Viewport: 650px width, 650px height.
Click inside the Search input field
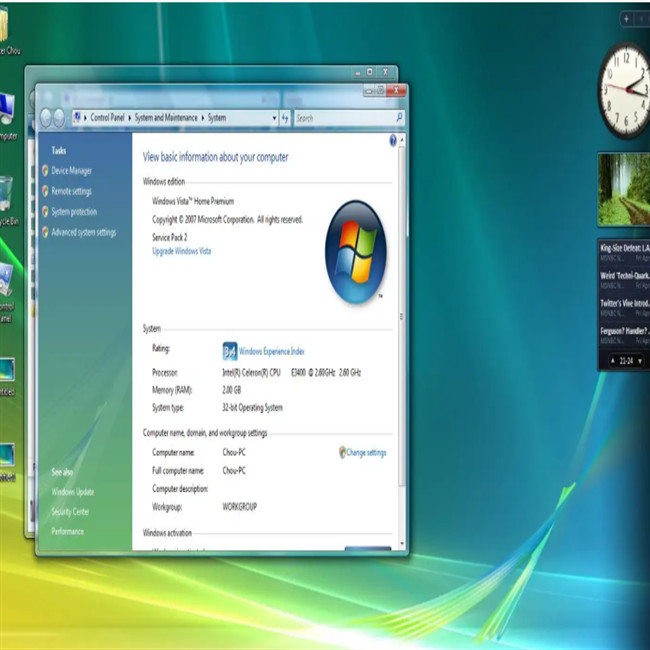pos(342,118)
